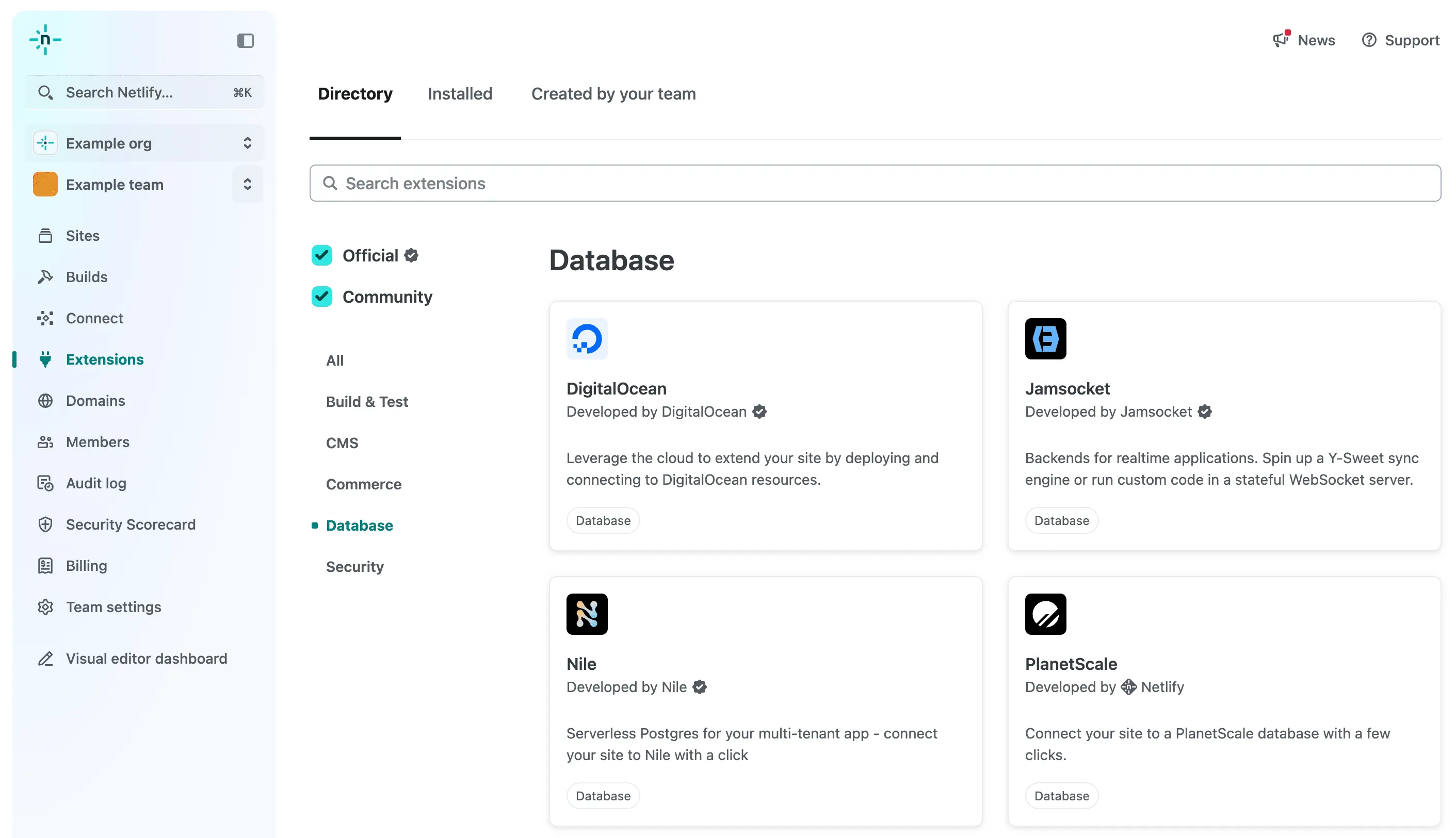1456x838 pixels.
Task: Click the Netlify logo
Action: [45, 40]
